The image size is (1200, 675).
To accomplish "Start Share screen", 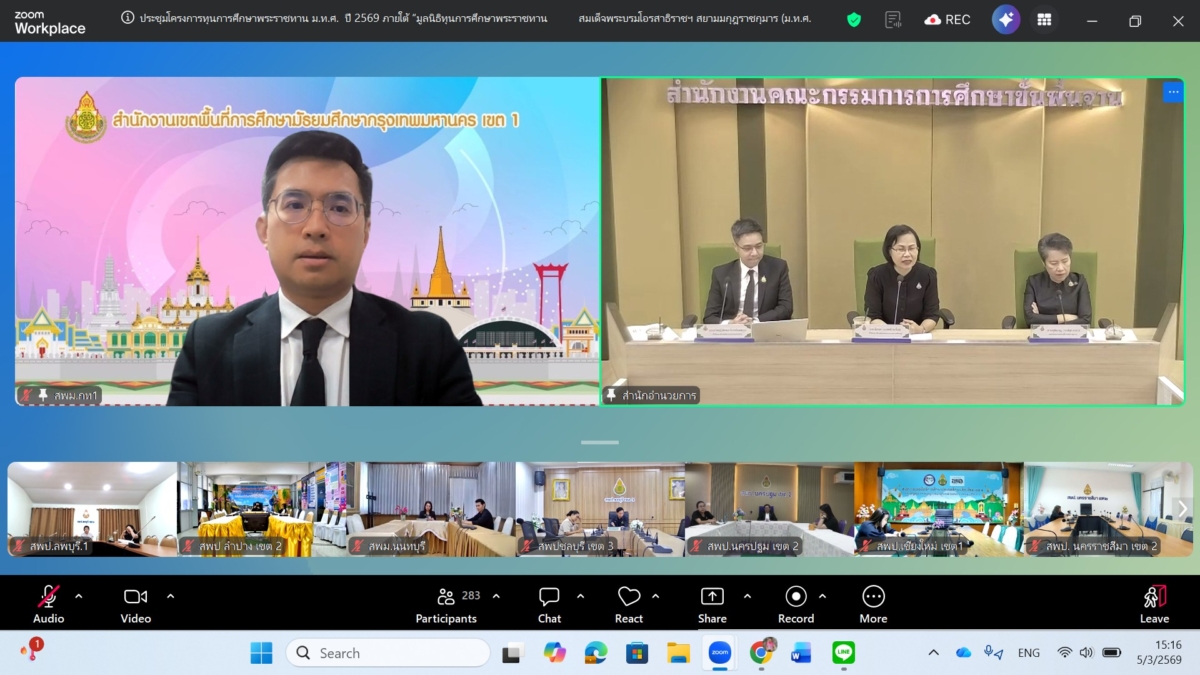I will click(712, 604).
